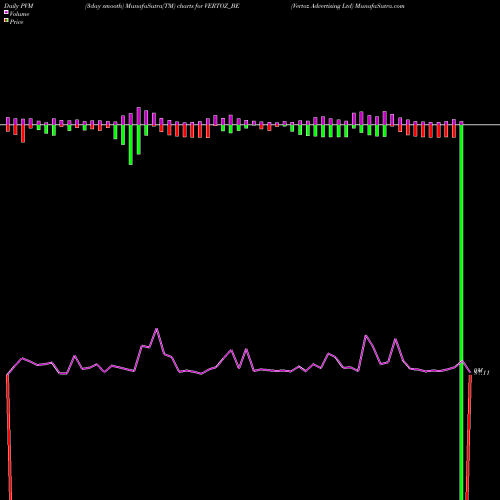Click the magenta Volume legend swatch

coord(6,13)
